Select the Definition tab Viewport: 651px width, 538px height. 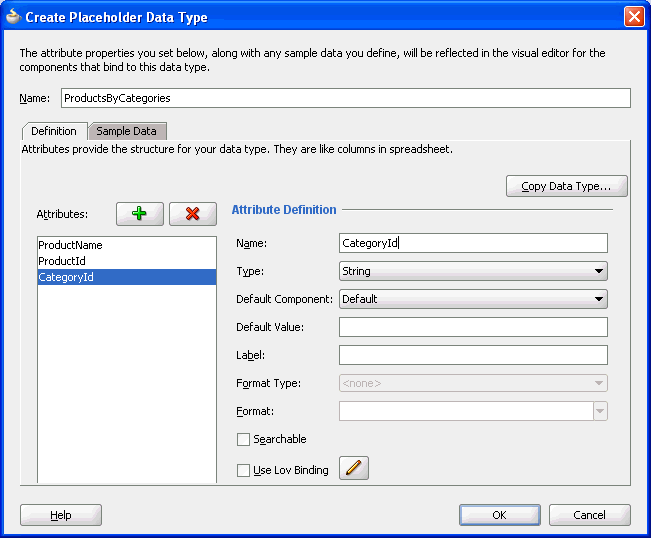[54, 131]
